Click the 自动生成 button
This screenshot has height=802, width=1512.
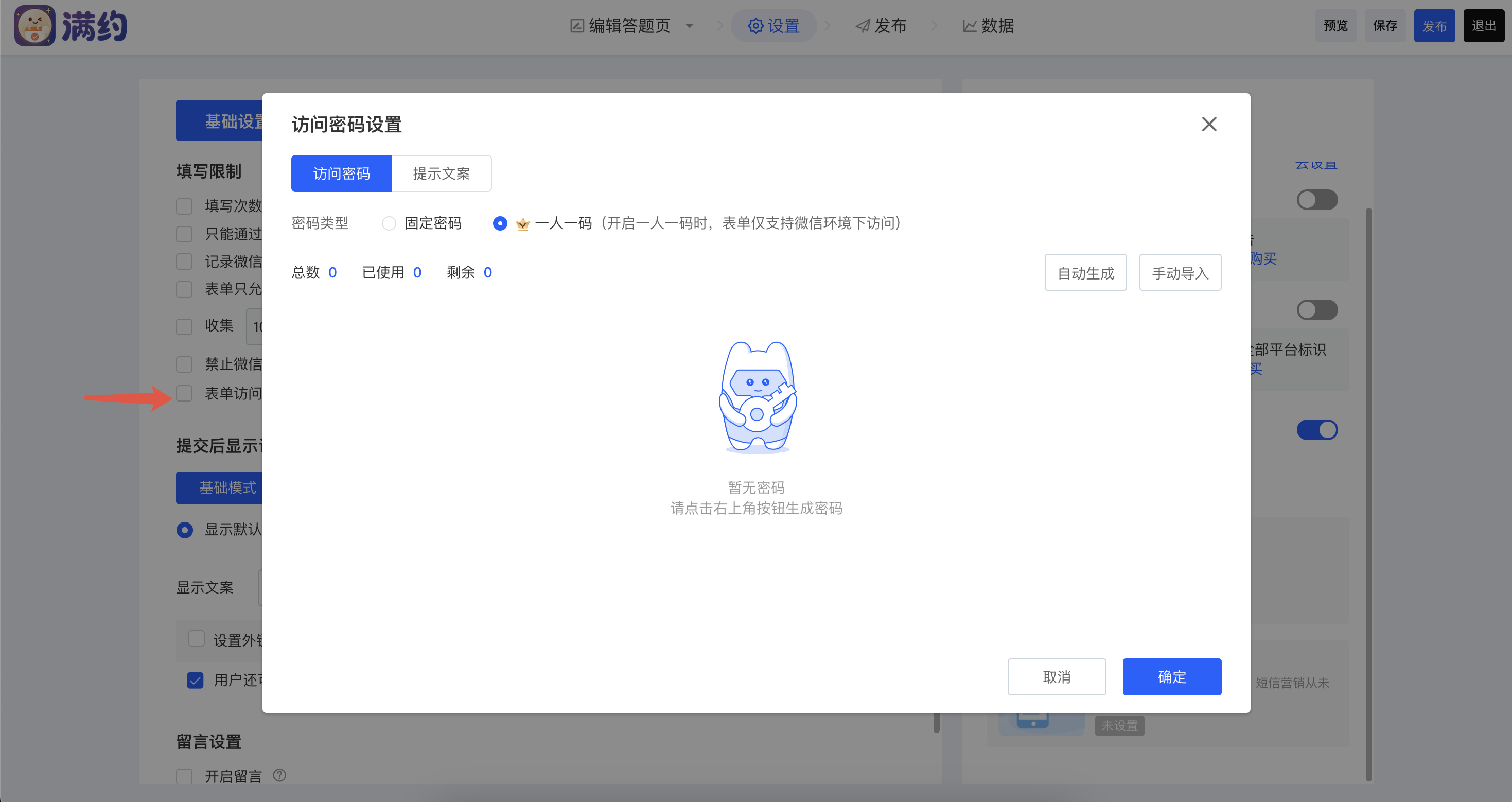[x=1085, y=272]
